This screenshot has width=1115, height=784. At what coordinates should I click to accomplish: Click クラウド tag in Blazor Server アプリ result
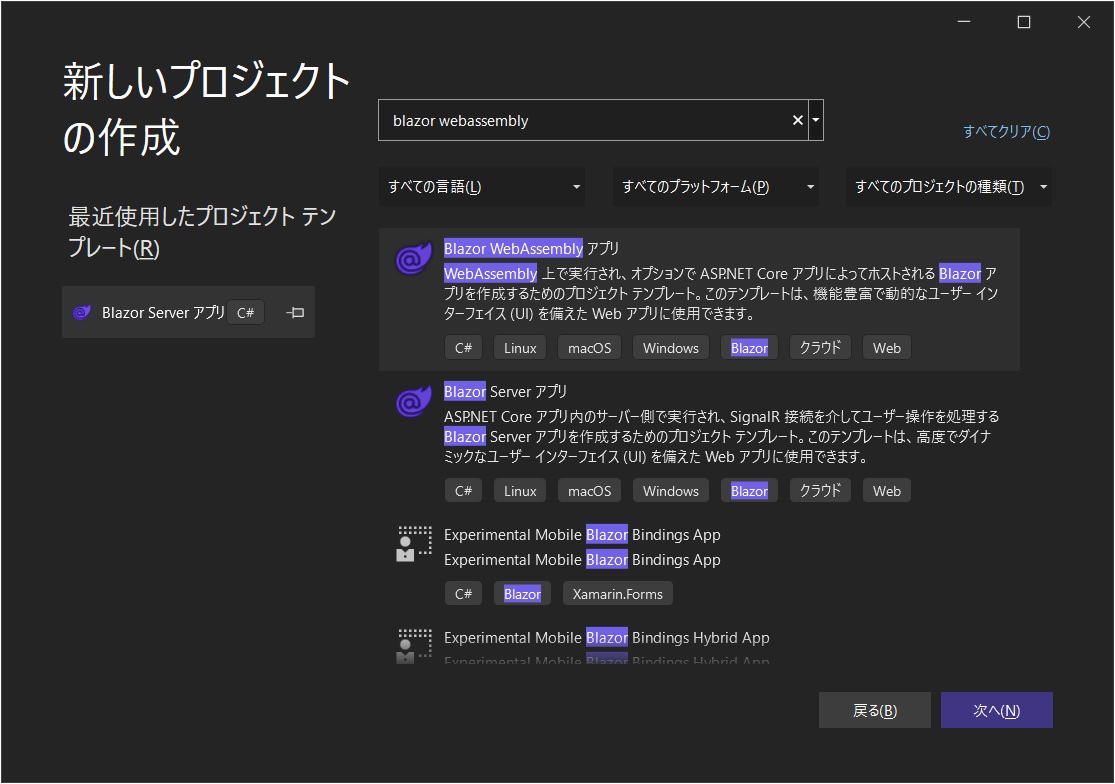click(x=820, y=490)
